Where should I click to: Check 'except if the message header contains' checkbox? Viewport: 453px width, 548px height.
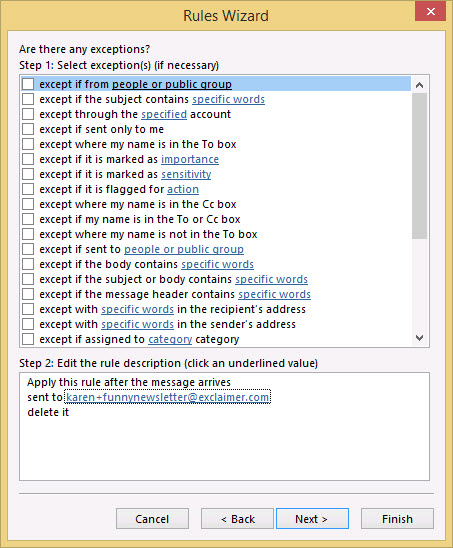click(x=28, y=294)
